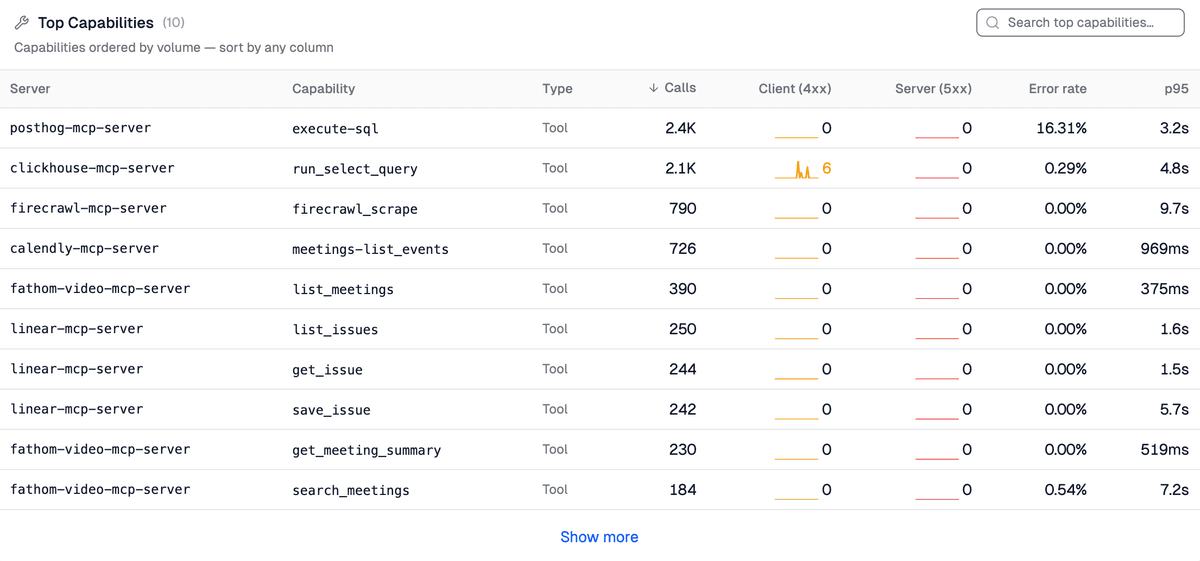Viewport: 1200px width, 561px height.
Task: Sort by Server (5xx) column header
Action: pyautogui.click(x=933, y=89)
